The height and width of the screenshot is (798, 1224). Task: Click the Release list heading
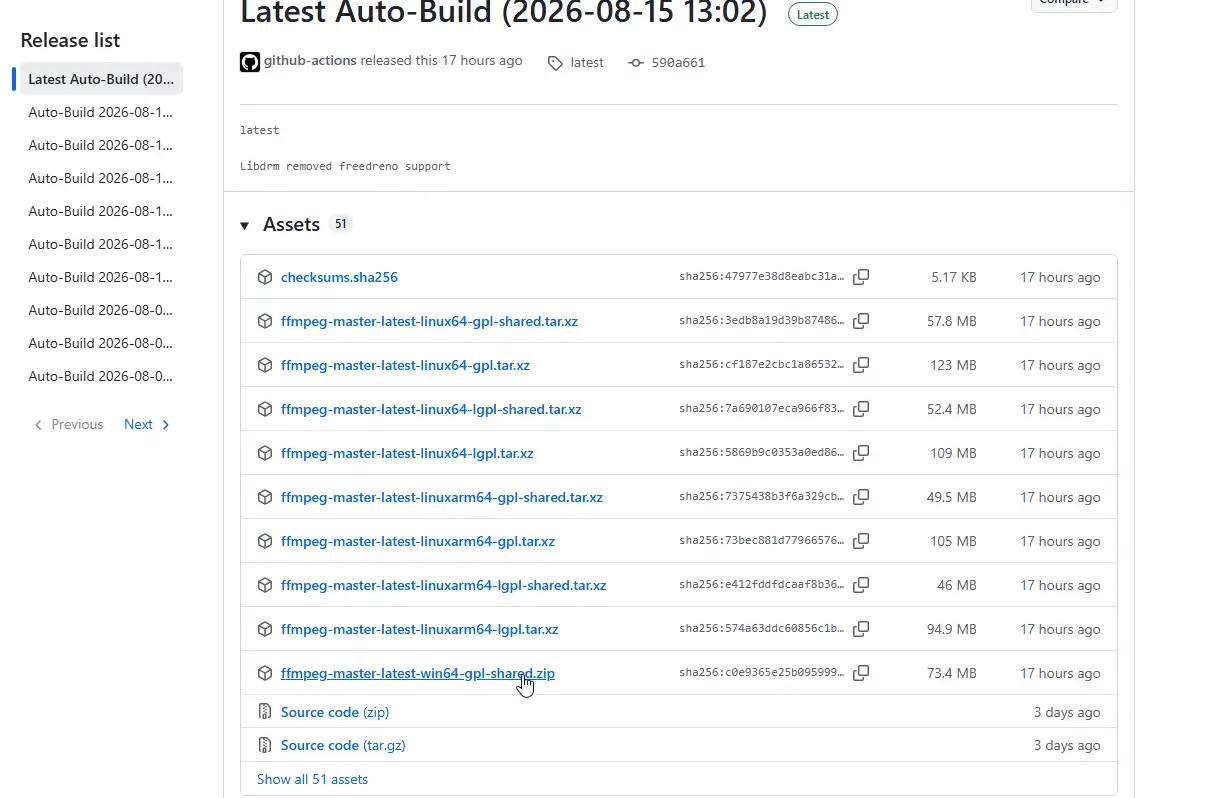tap(70, 40)
